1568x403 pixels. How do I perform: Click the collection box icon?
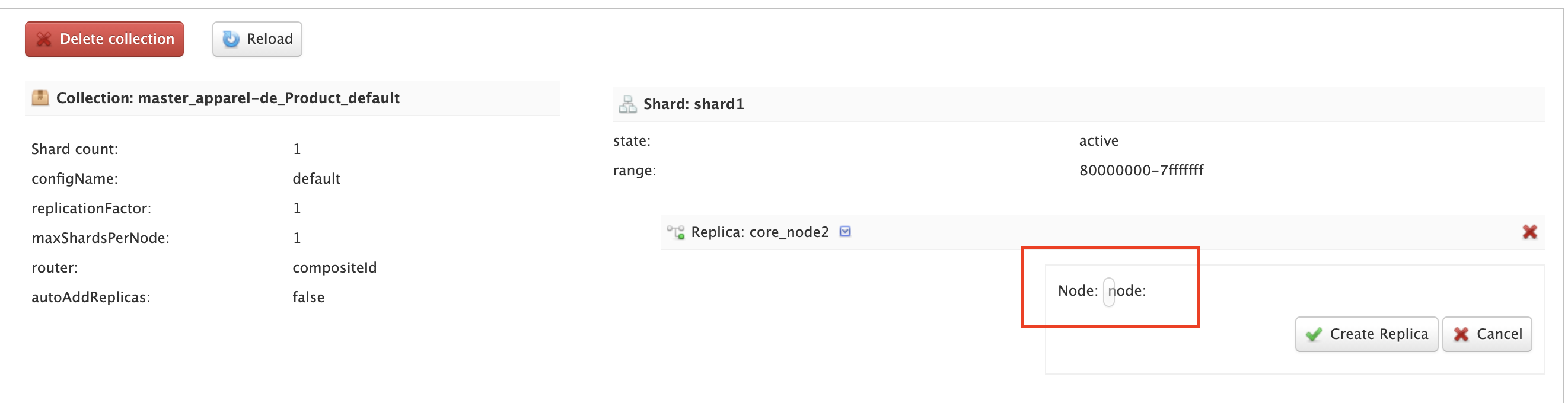pyautogui.click(x=40, y=98)
